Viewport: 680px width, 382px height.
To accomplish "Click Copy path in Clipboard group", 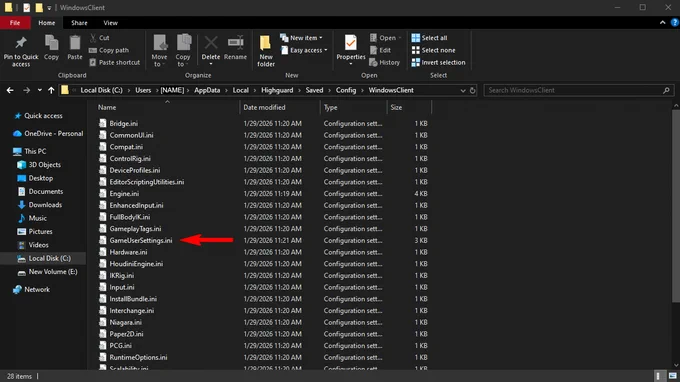I will point(109,50).
